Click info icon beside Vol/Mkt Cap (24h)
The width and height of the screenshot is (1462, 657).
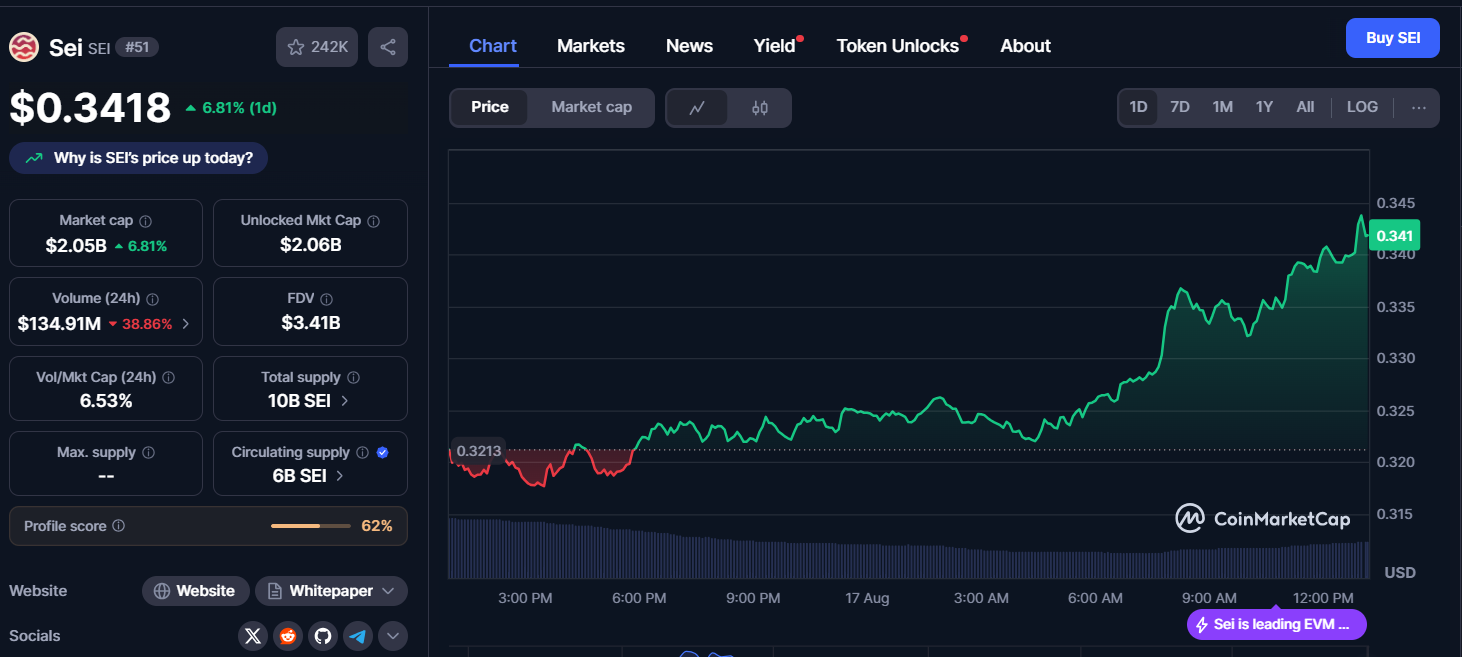169,378
